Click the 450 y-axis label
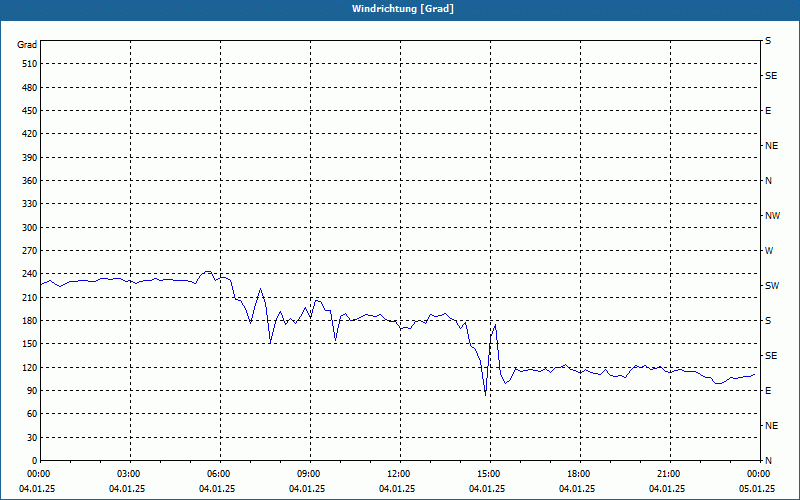This screenshot has height=500, width=800. click(x=30, y=111)
